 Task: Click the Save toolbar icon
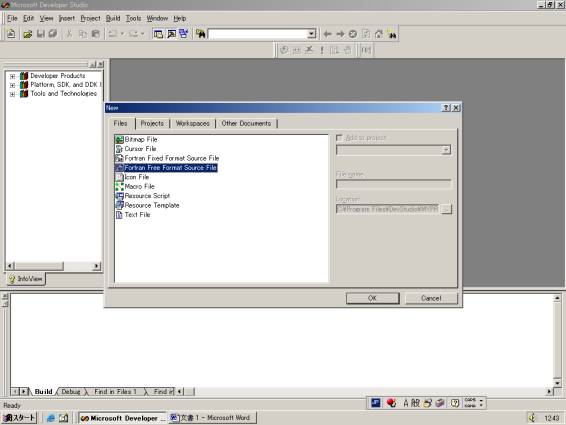40,34
